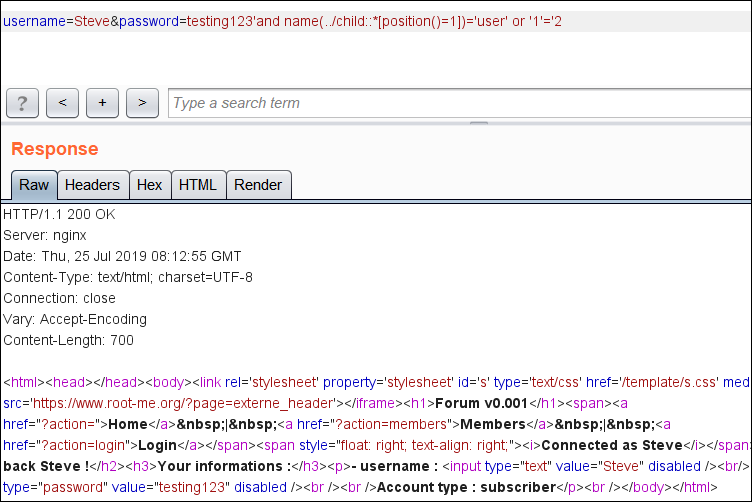Click the plus search options button
The image size is (752, 502).
(102, 103)
